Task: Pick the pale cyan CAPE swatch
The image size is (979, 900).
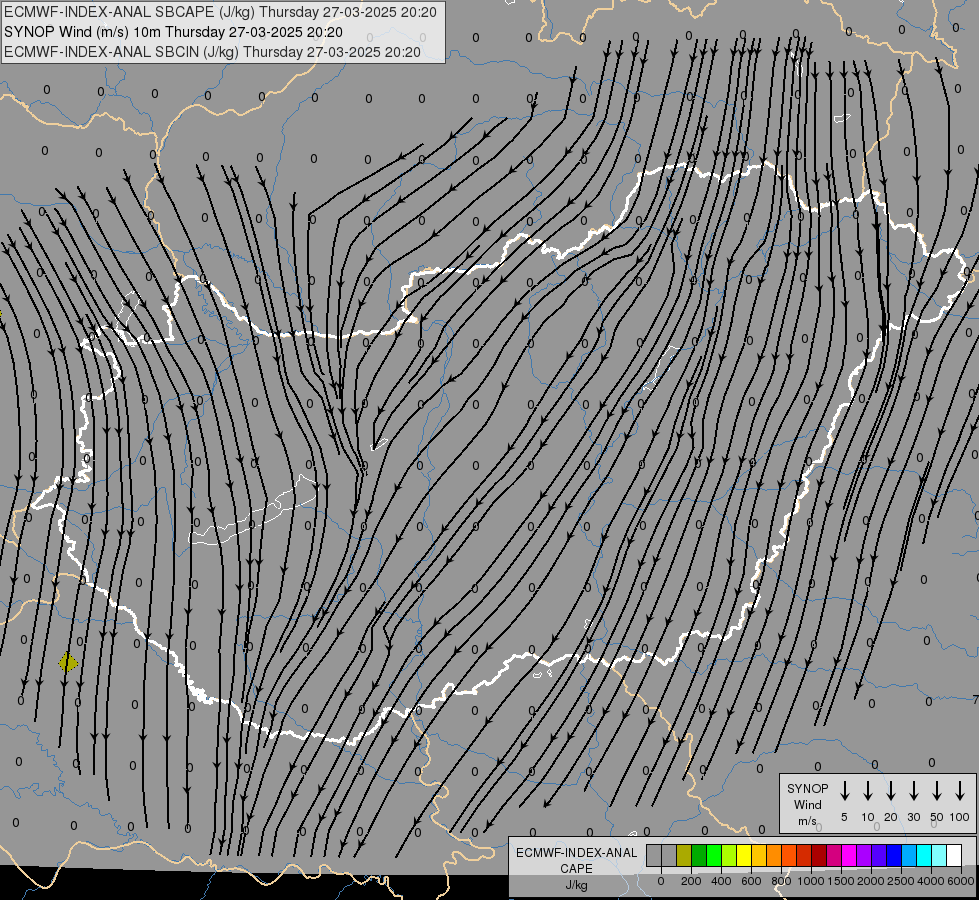Action: click(x=940, y=855)
